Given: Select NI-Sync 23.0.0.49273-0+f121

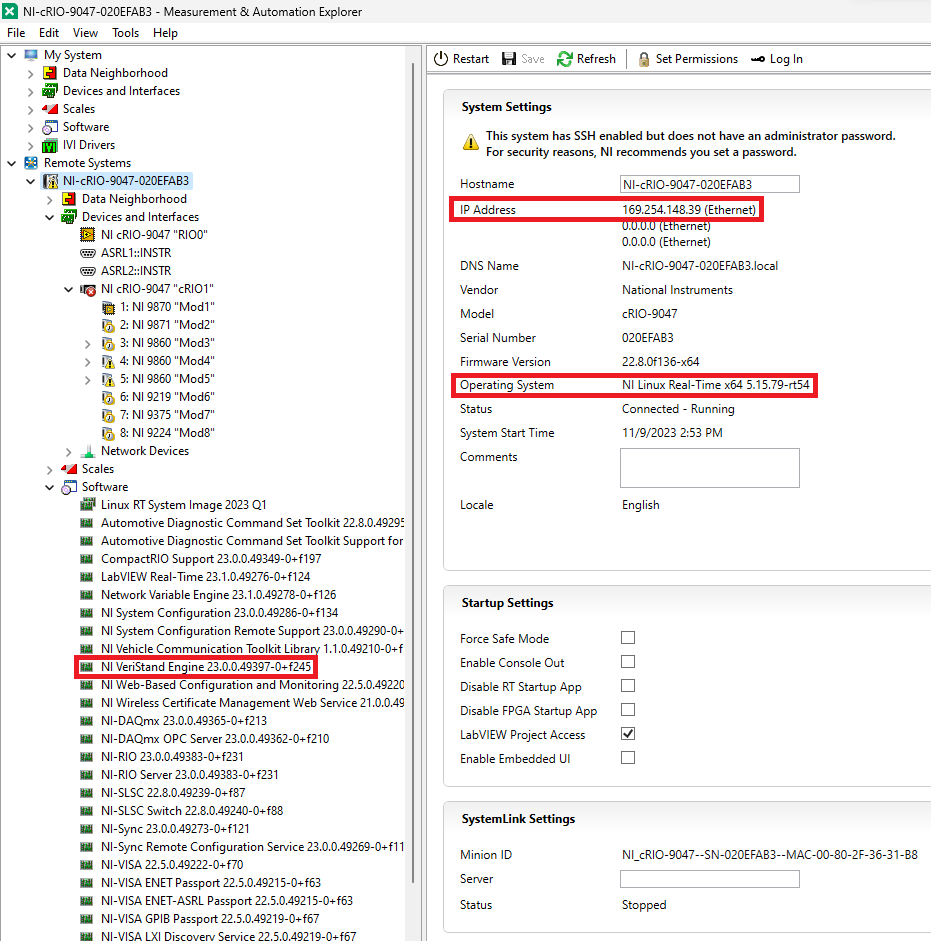Looking at the screenshot, I should 175,829.
